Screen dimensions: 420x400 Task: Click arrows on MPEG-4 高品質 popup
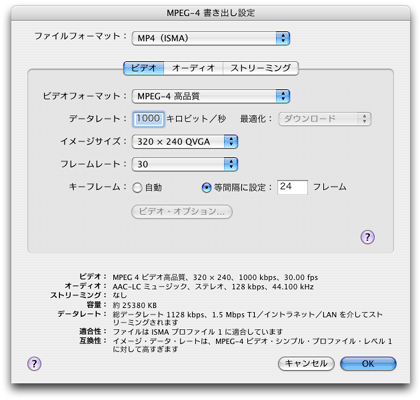[x=283, y=96]
